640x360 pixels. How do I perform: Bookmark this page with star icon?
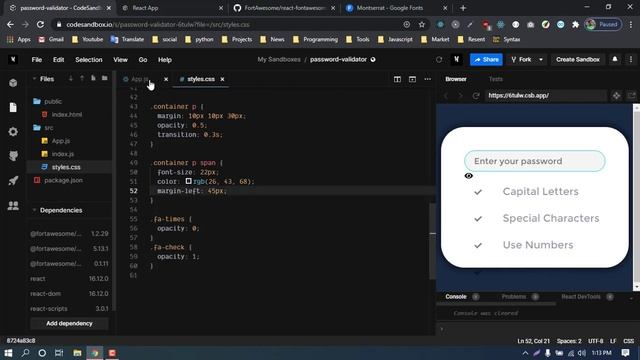422,24
